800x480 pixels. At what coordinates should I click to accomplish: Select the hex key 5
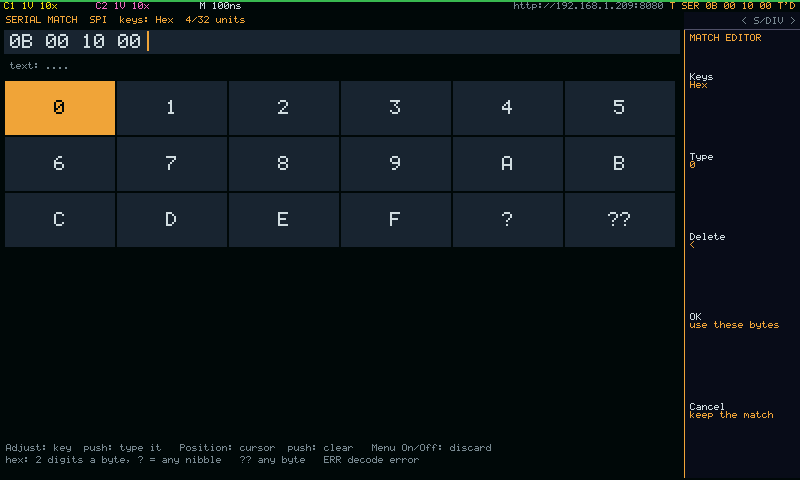point(620,108)
